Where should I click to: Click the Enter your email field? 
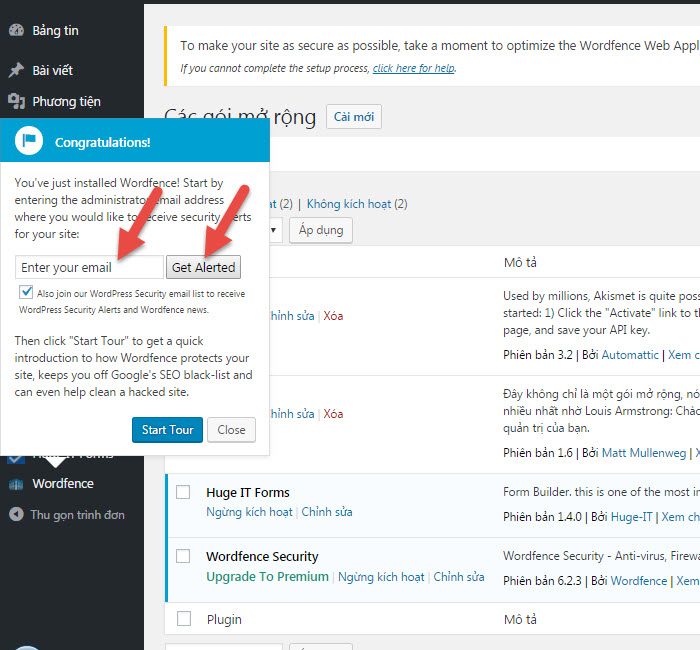(x=89, y=267)
